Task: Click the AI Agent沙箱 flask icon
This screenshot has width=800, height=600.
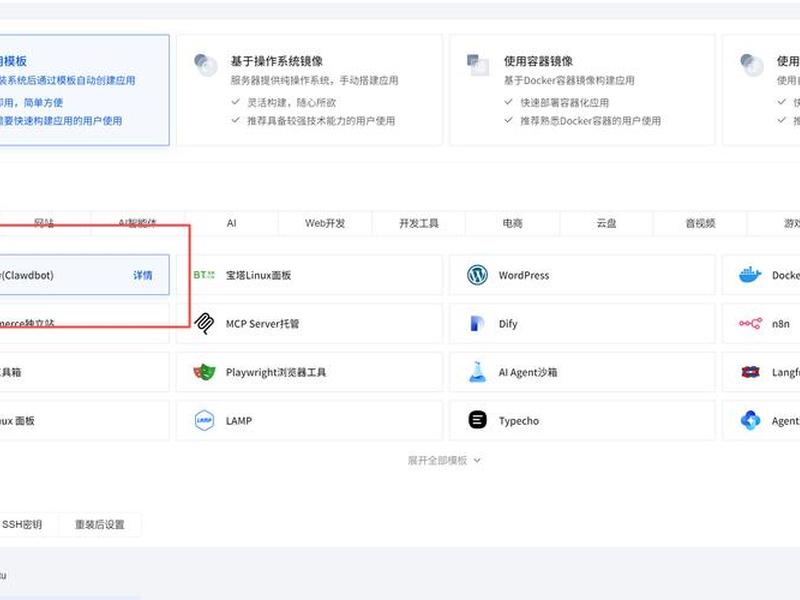Action: coord(477,372)
